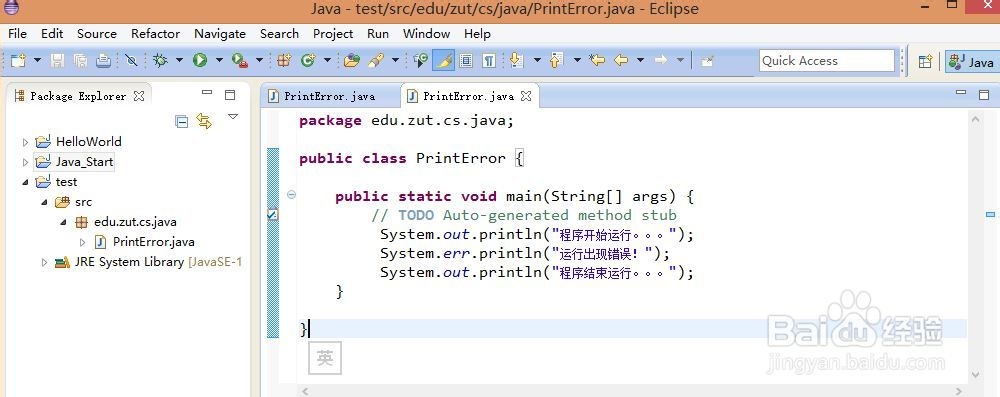Click the Run Last Tool icon
Viewport: 1000px width, 397px height.
(240, 61)
